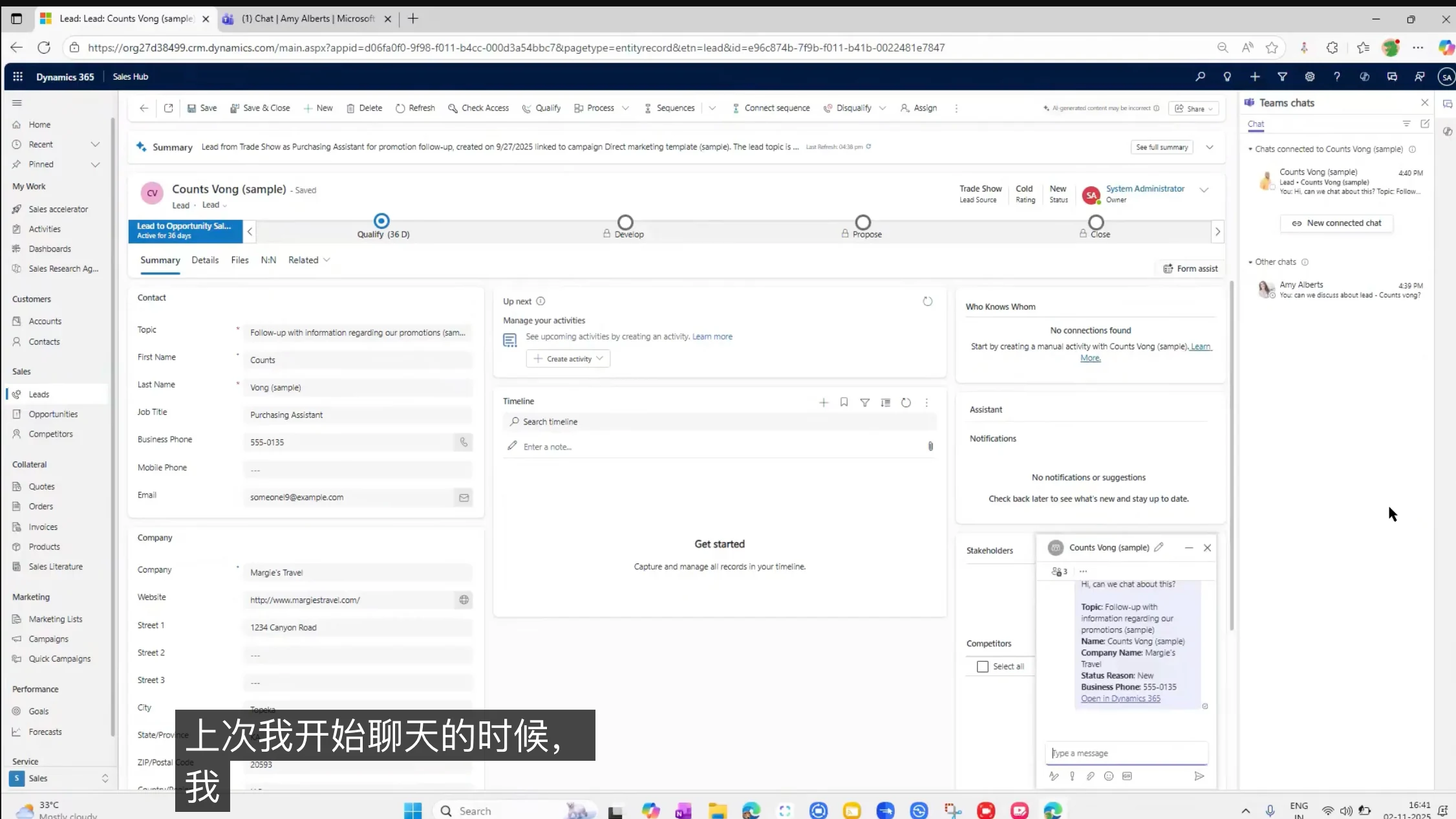The height and width of the screenshot is (819, 1456).
Task: Open record in new window icon
Action: tap(168, 108)
